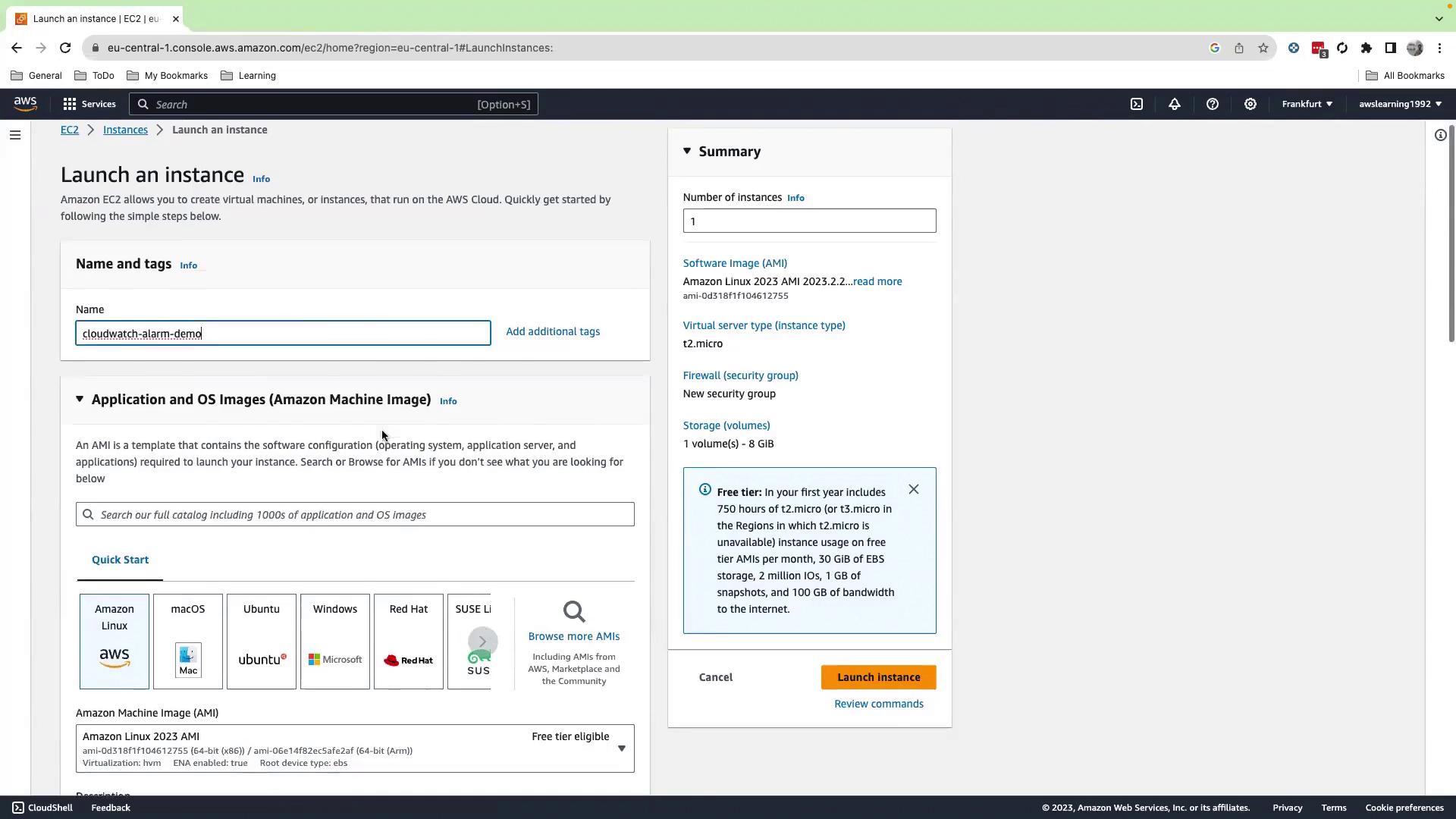Image resolution: width=1456 pixels, height=819 pixels.
Task: Click the AWS logo home icon
Action: pyautogui.click(x=25, y=104)
